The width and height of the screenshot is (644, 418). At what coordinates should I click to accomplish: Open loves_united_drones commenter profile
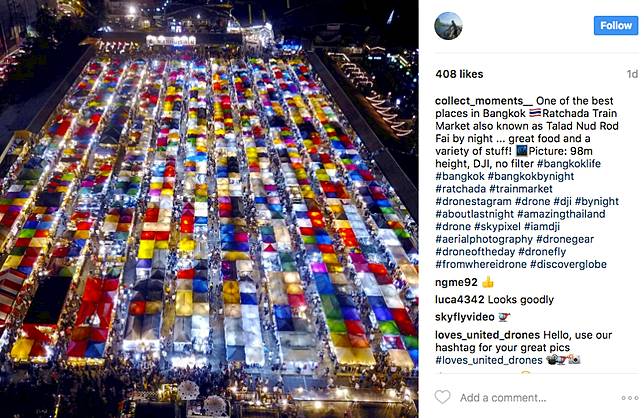(x=487, y=335)
